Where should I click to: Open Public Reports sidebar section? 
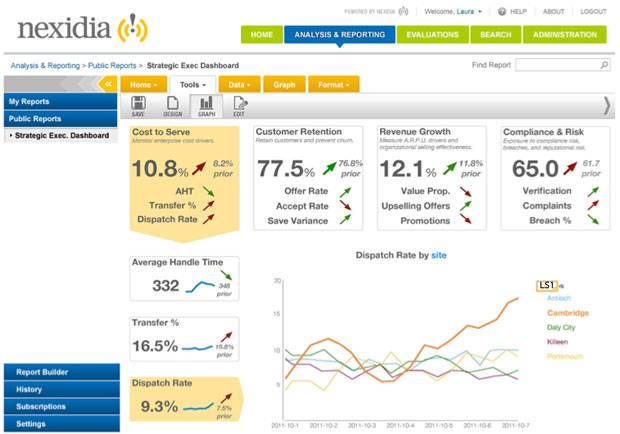[x=60, y=119]
